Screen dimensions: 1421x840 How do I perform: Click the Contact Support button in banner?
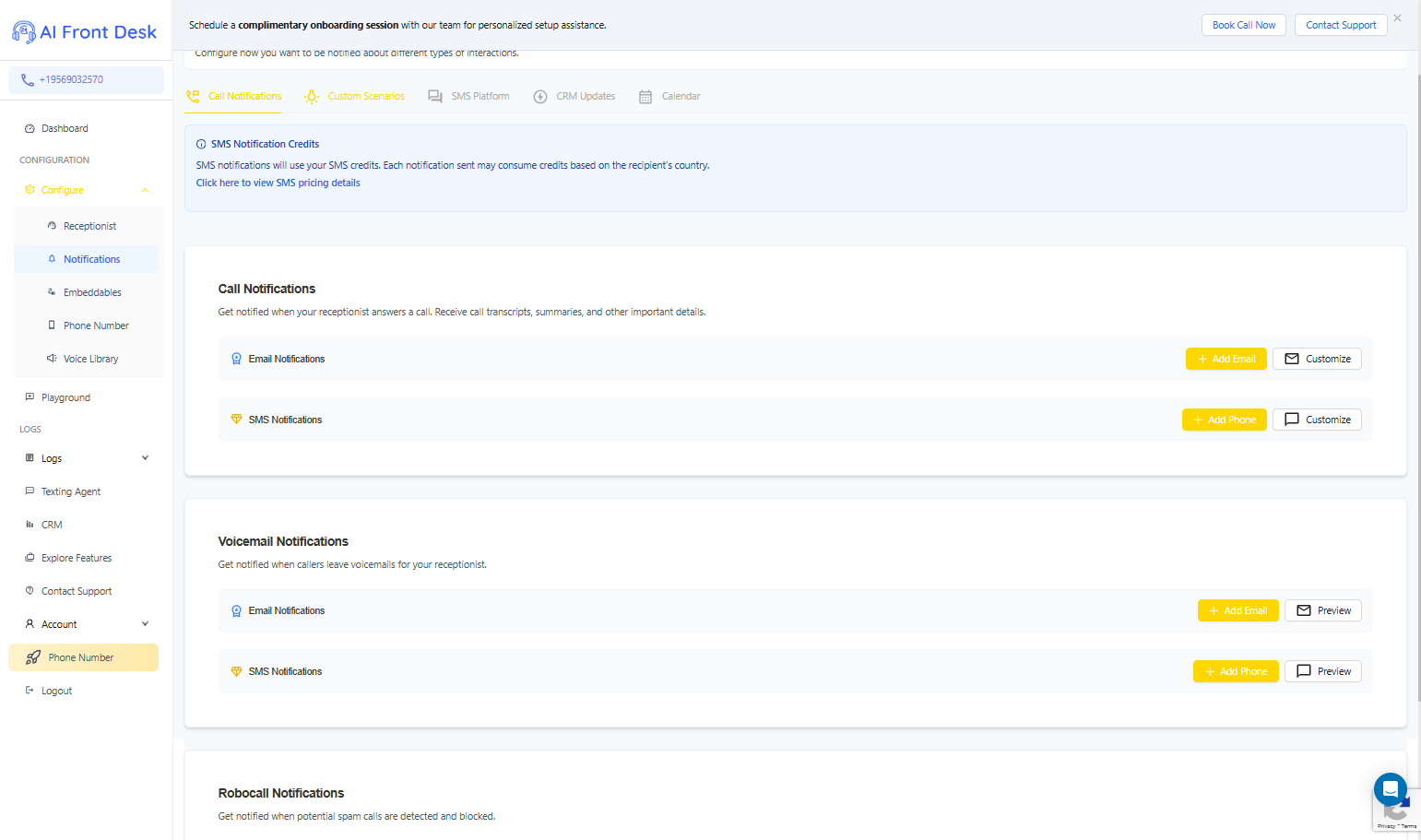coord(1341,25)
